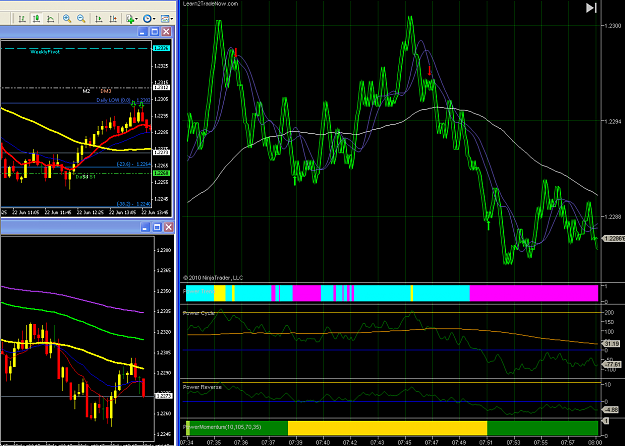This screenshot has height=446, width=625.
Task: Switch to line chart display
Action: point(50,18)
